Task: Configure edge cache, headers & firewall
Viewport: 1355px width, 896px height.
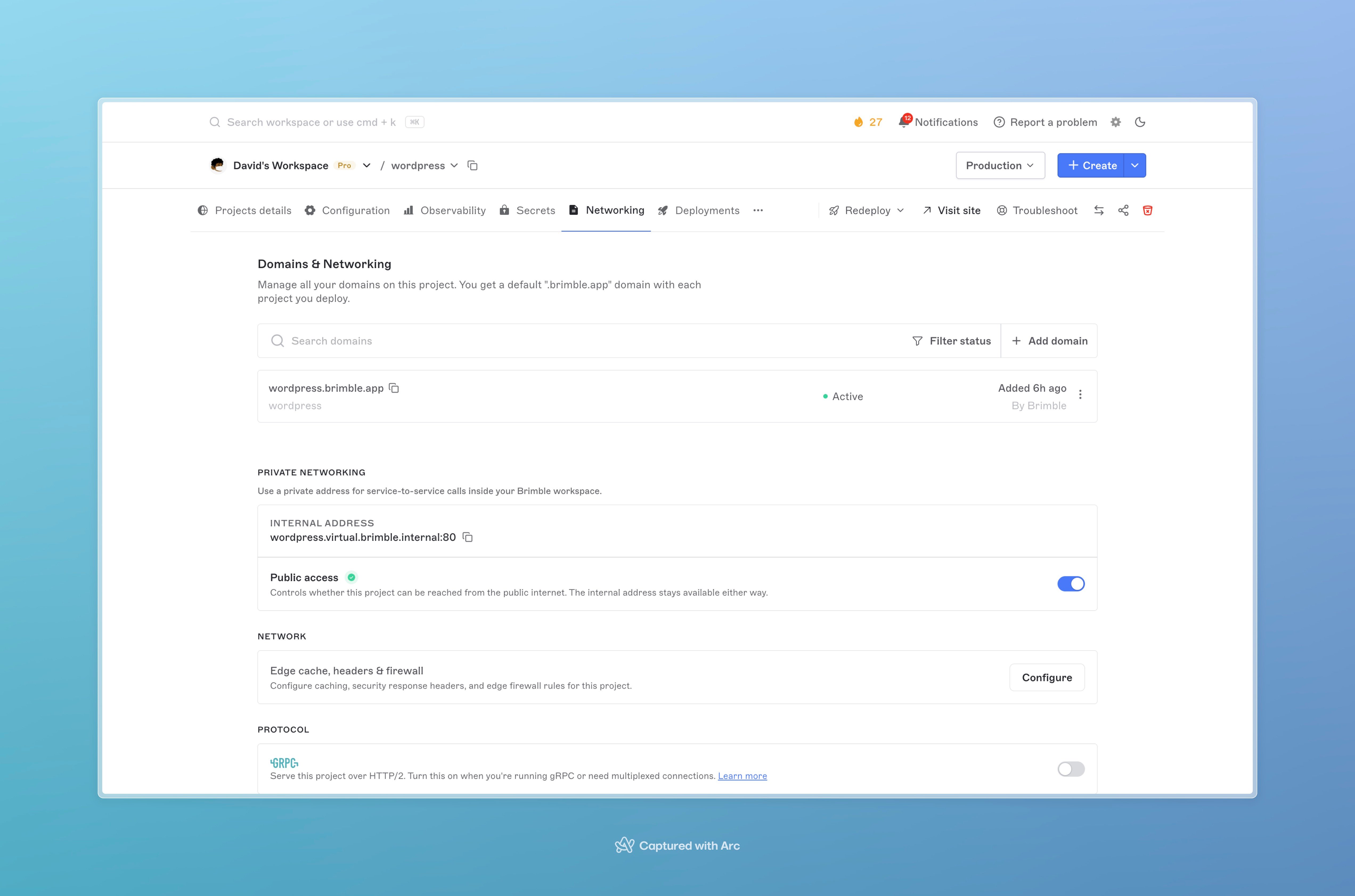Action: pyautogui.click(x=1047, y=677)
